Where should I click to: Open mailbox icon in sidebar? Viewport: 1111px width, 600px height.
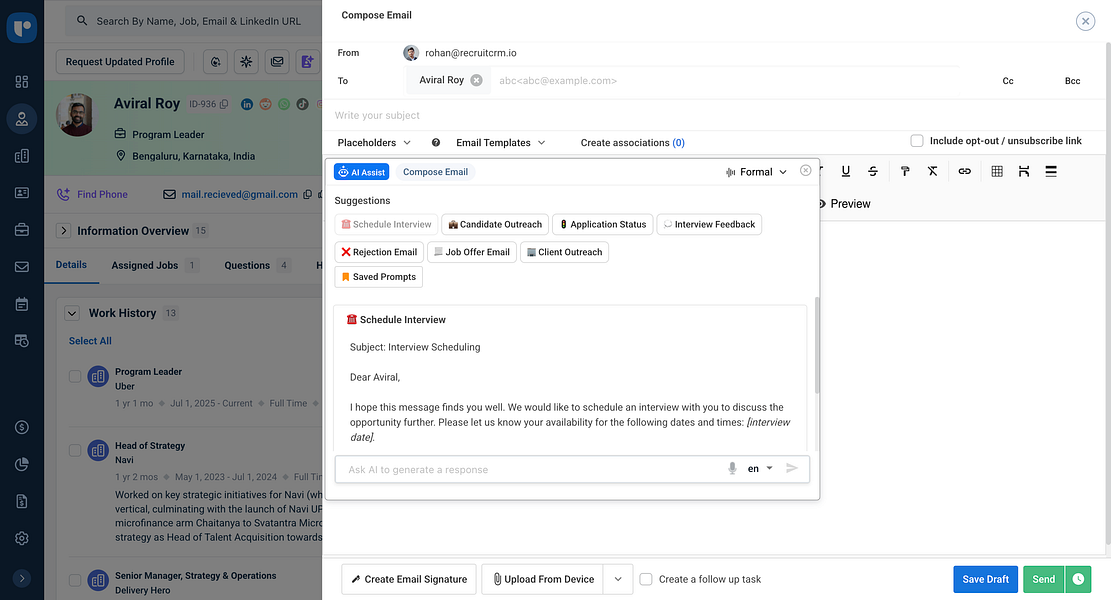coord(22,267)
